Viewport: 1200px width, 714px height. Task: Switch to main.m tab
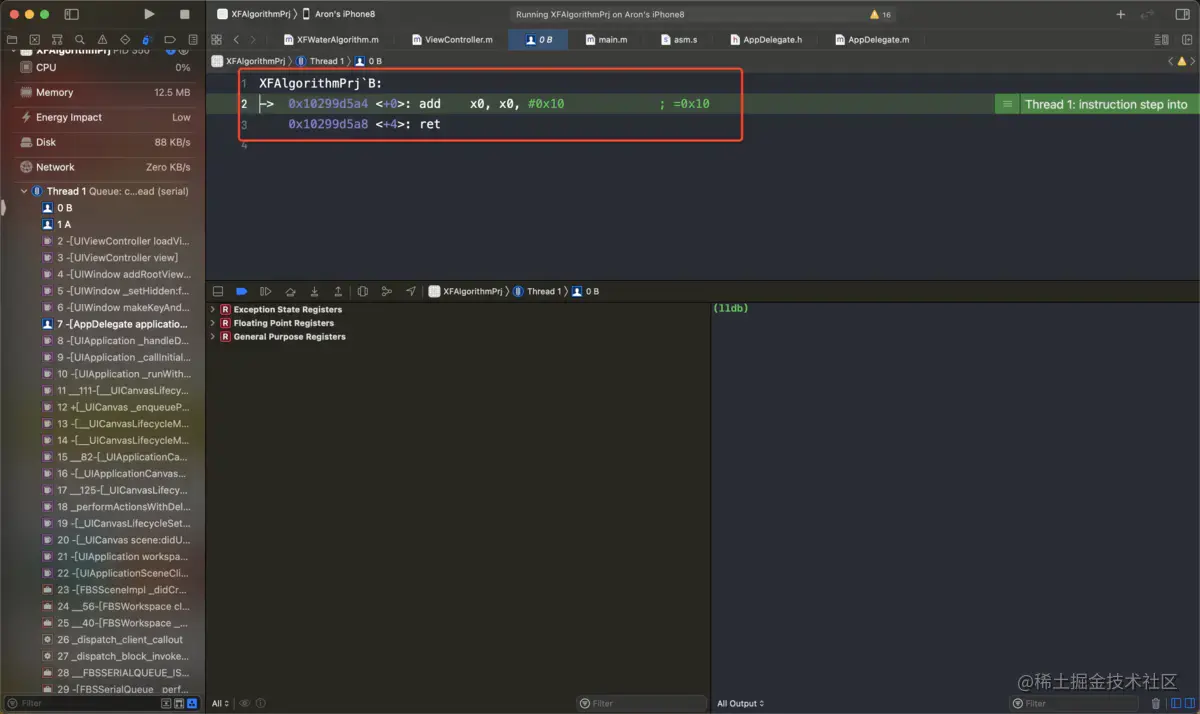pyautogui.click(x=607, y=39)
